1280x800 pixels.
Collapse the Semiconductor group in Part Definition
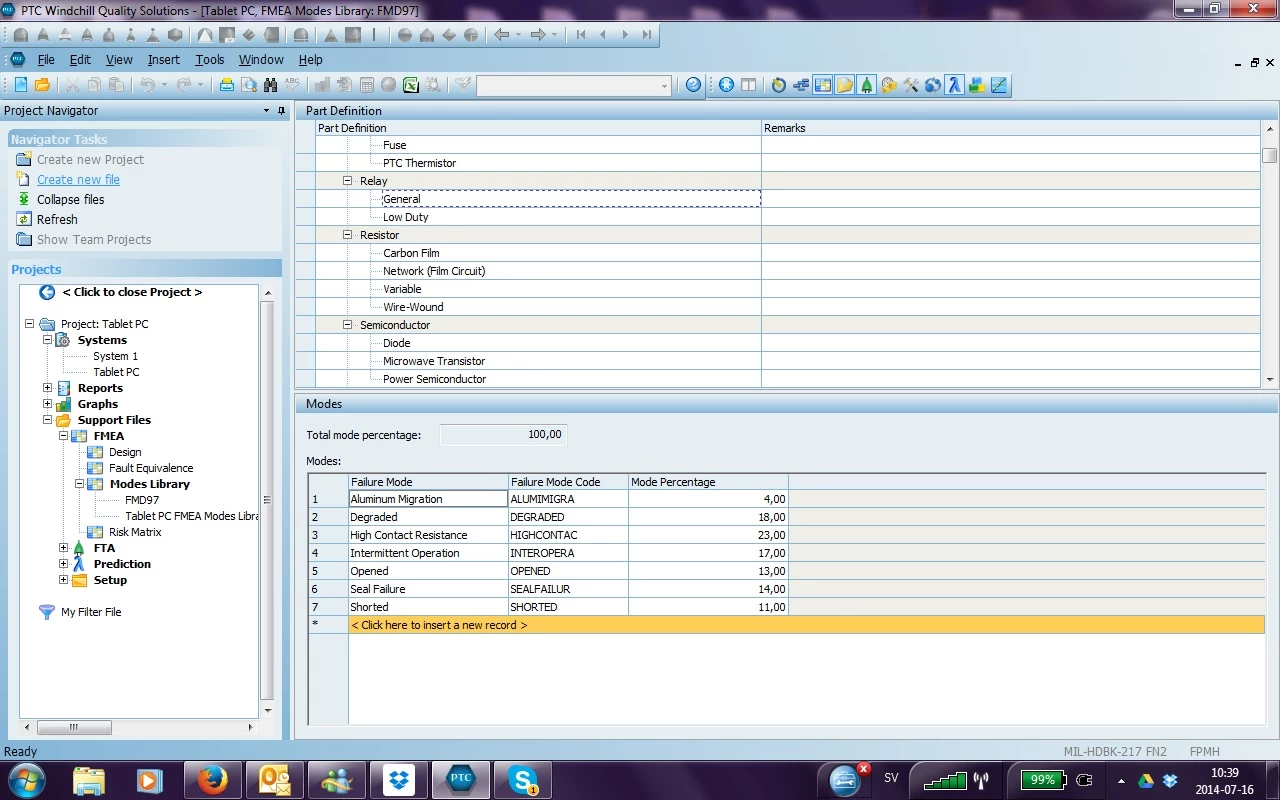pos(348,325)
